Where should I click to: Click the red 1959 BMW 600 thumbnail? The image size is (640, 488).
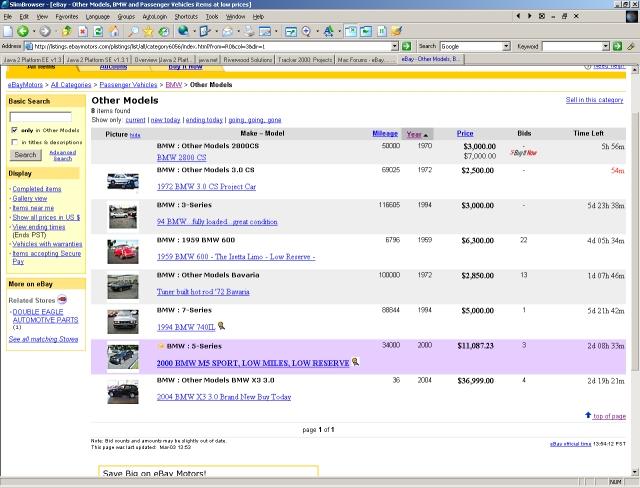[123, 251]
